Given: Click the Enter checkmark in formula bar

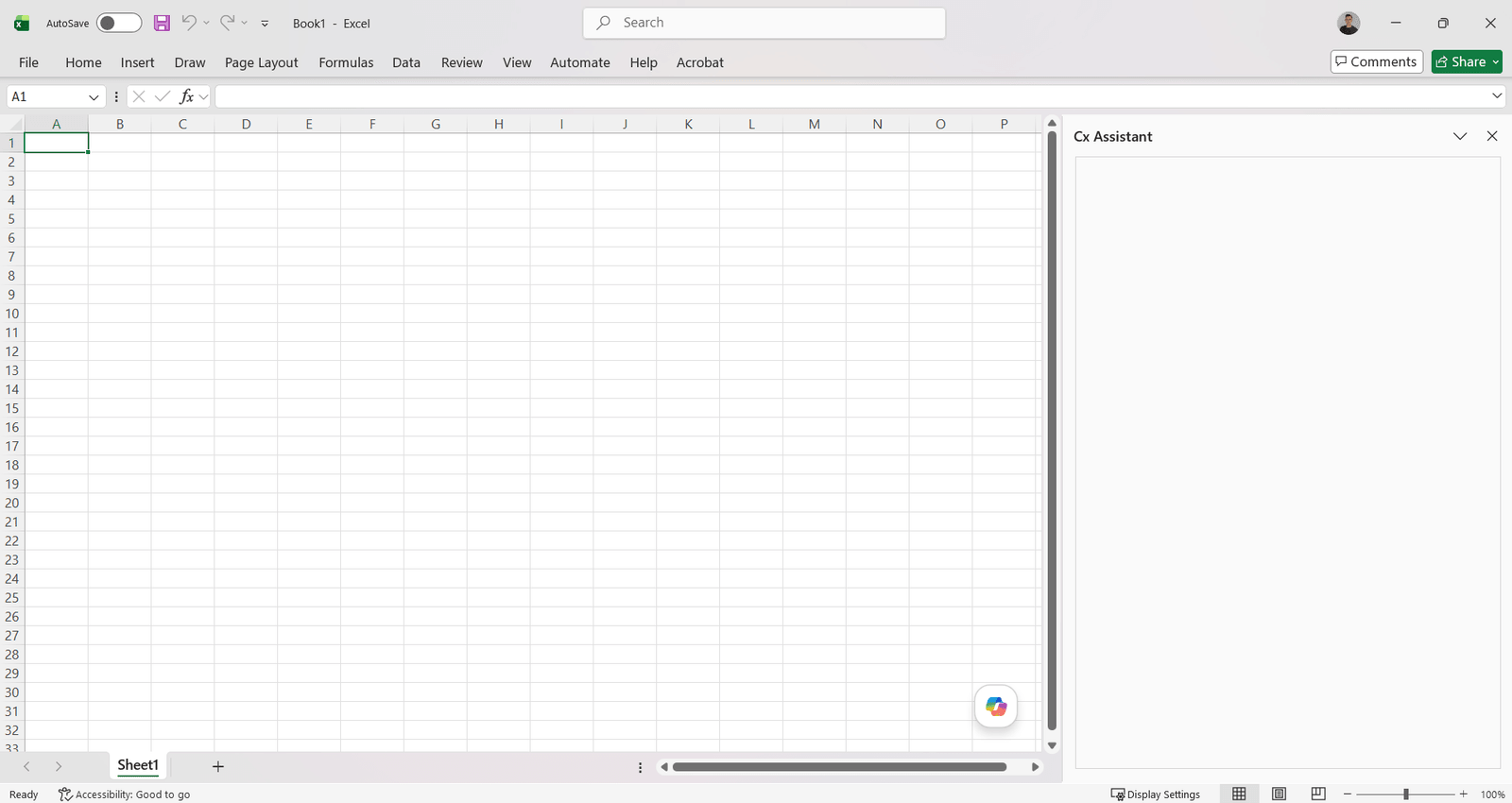Looking at the screenshot, I should [163, 96].
